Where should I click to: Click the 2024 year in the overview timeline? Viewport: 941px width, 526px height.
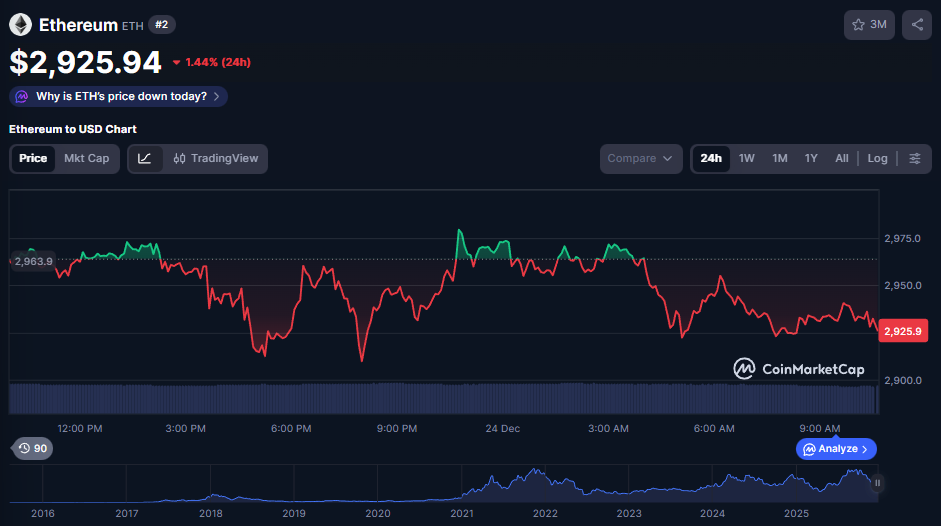pyautogui.click(x=712, y=513)
